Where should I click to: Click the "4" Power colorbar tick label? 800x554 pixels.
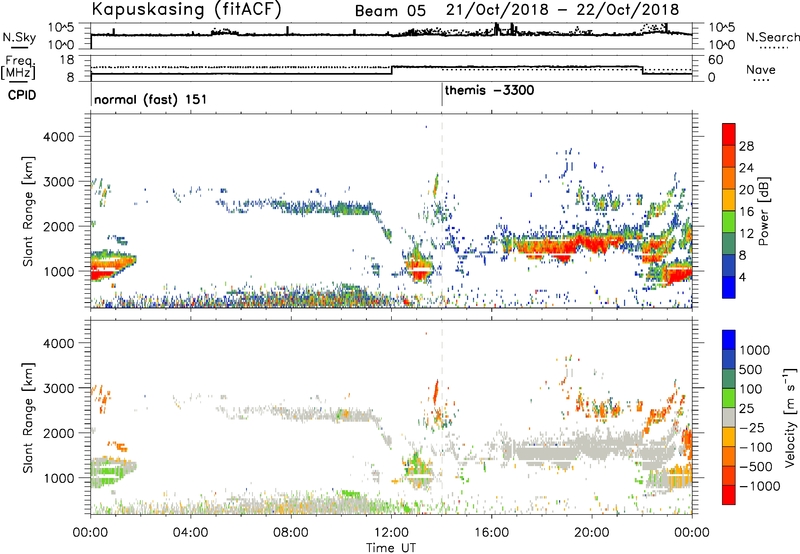[742, 277]
